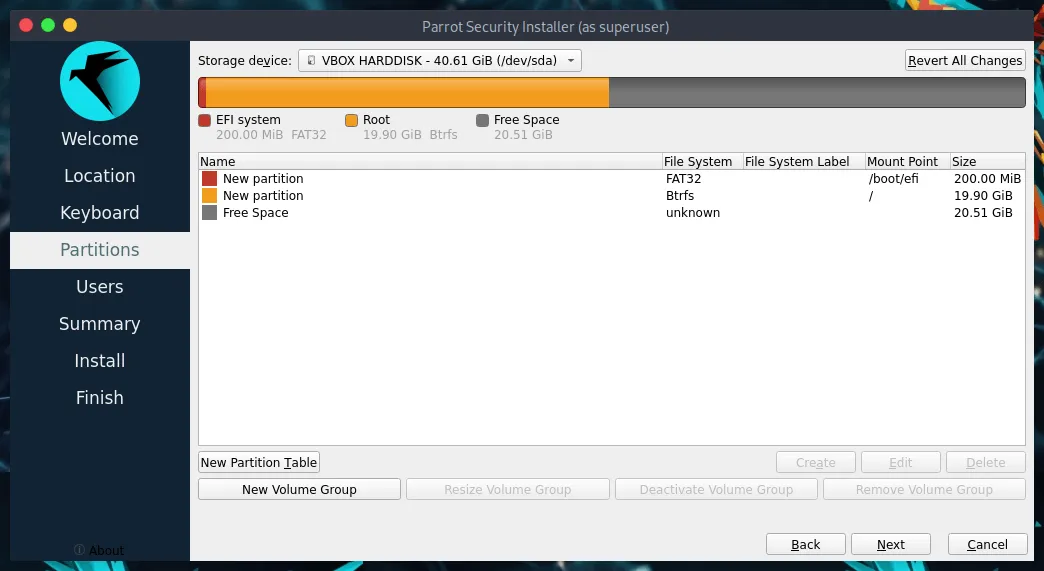Click the /boot/efi mount point cell

[894, 178]
